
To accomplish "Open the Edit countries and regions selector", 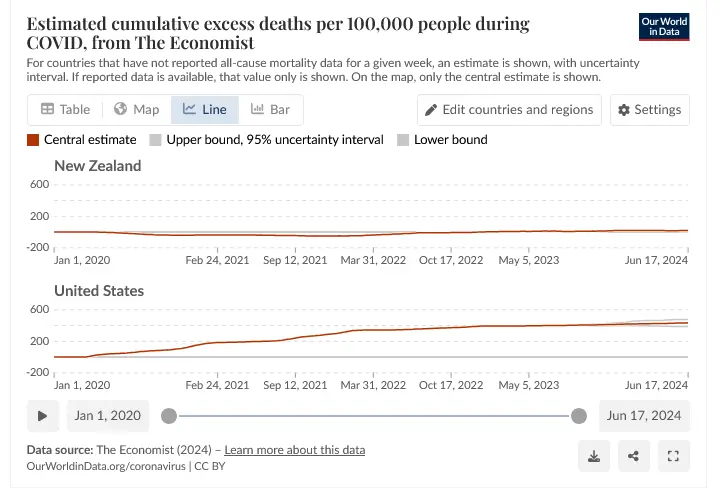I will tap(510, 110).
